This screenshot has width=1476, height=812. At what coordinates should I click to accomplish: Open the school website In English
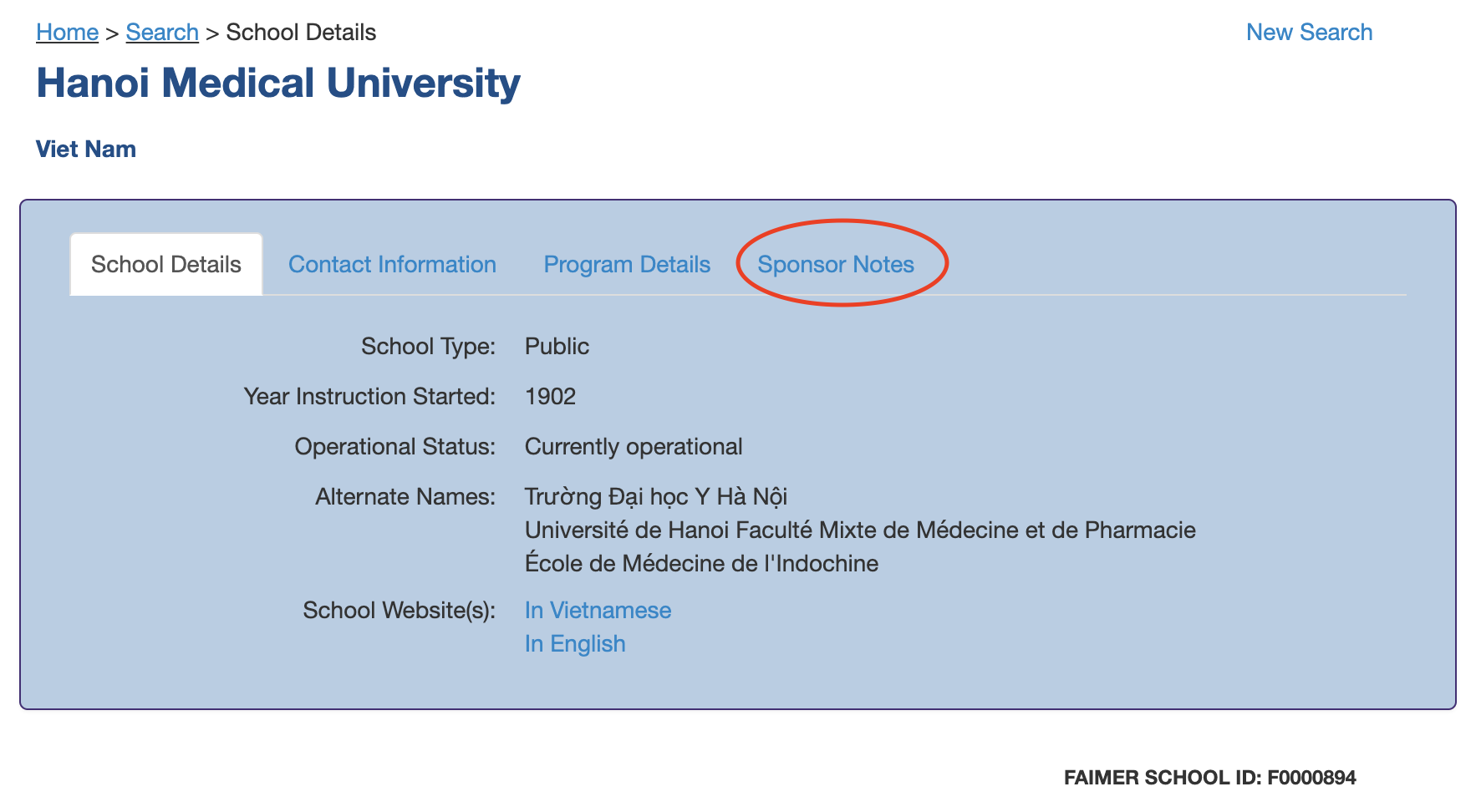coord(575,643)
